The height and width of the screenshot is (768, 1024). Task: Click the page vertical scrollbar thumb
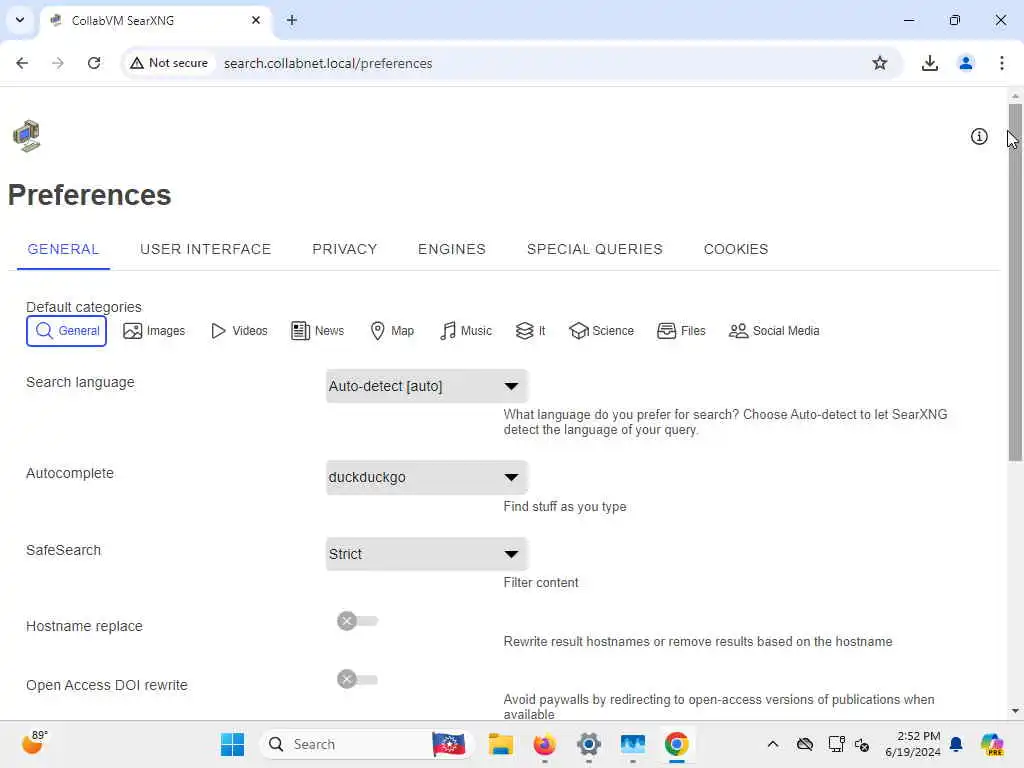pyautogui.click(x=1015, y=282)
